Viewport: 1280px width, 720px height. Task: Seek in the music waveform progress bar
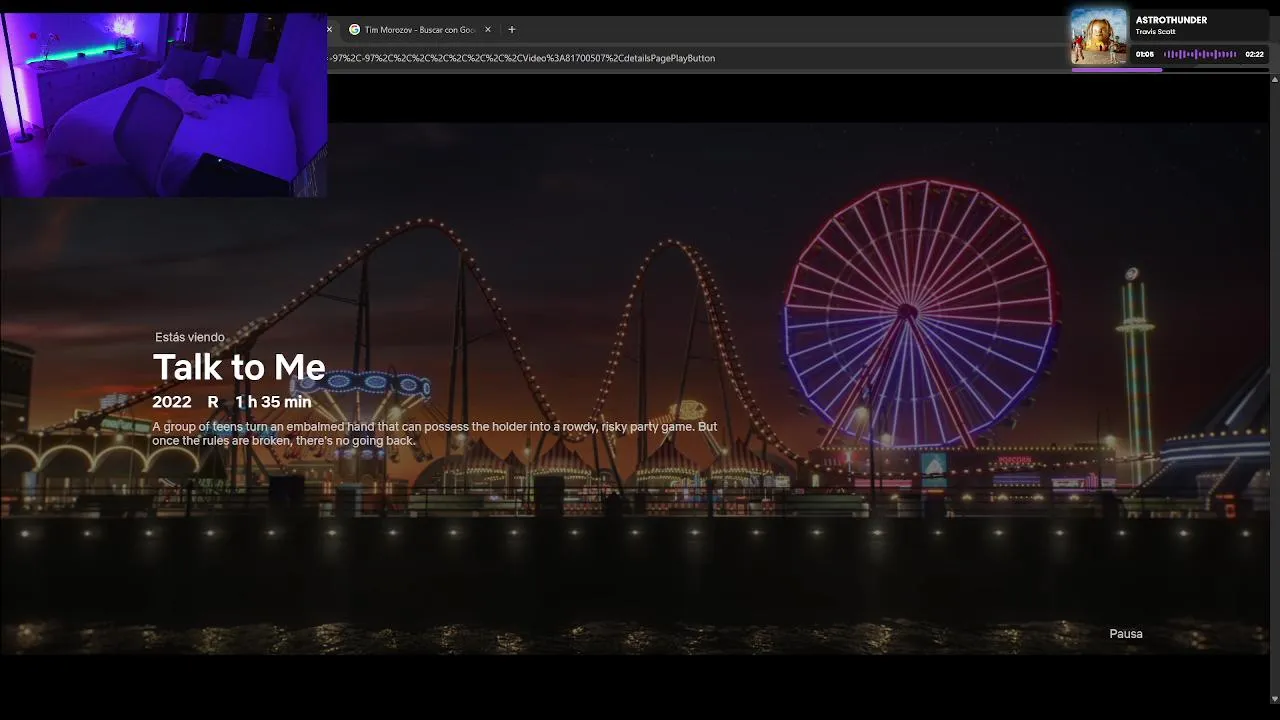pyautogui.click(x=1200, y=54)
